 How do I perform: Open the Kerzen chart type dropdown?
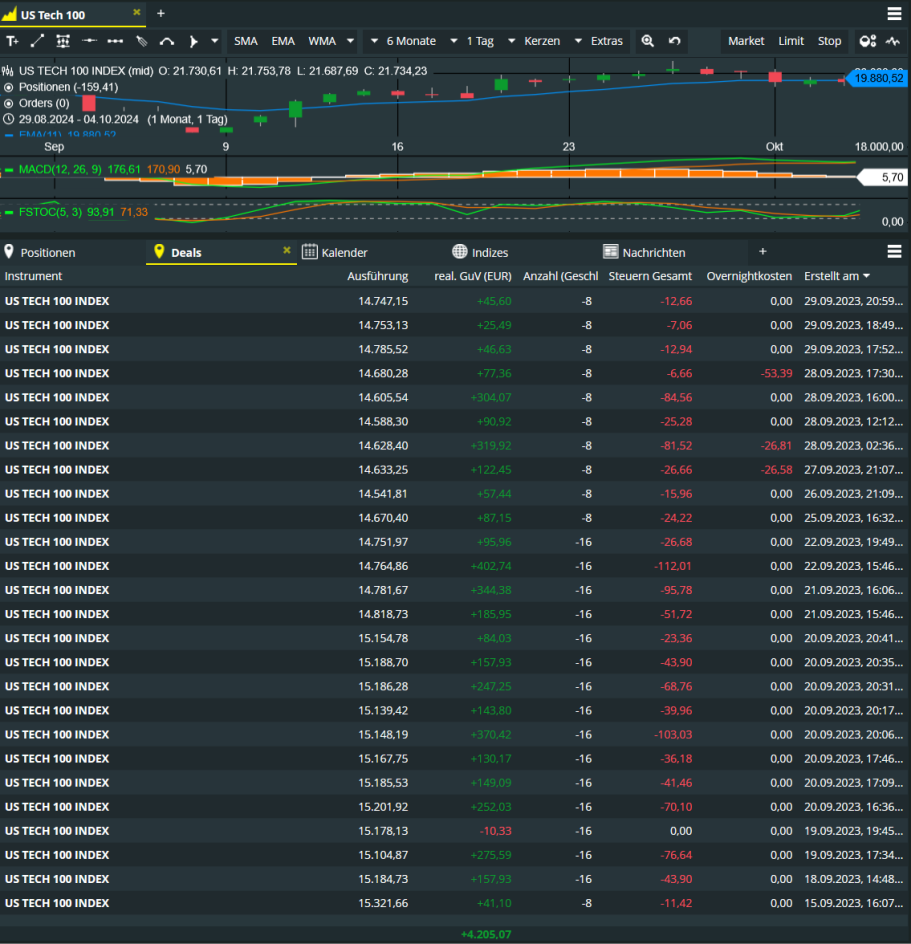[x=535, y=41]
